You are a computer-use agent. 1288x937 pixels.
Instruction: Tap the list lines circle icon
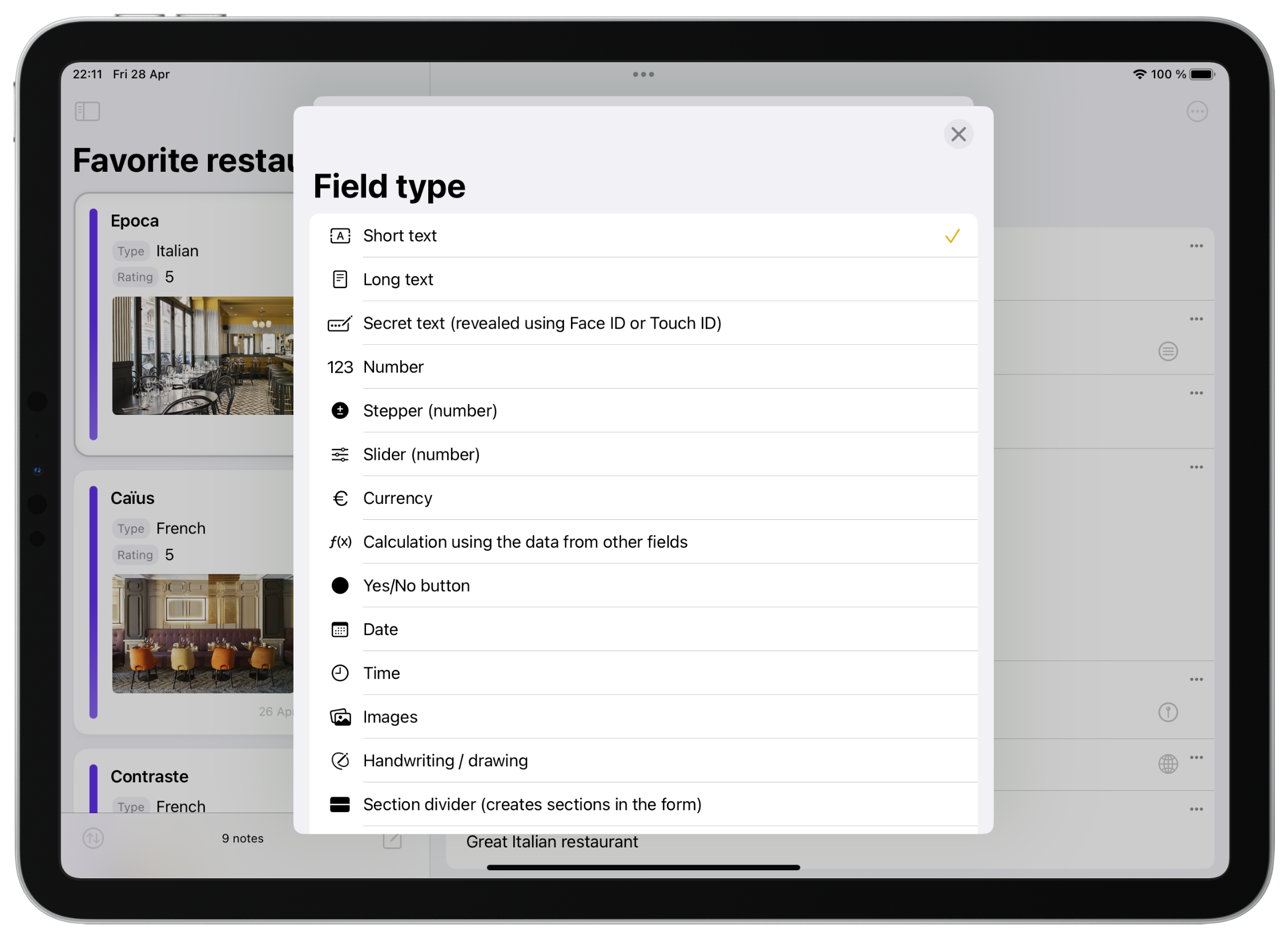point(1168,352)
